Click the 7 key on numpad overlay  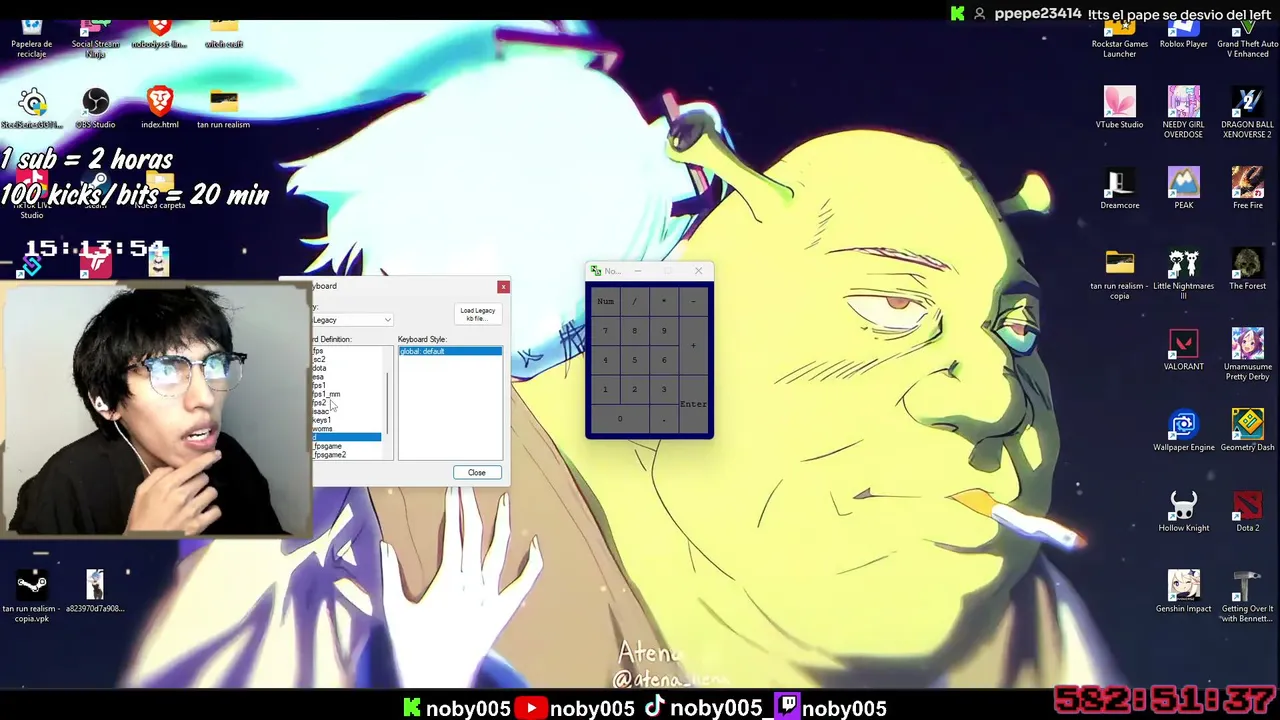(x=605, y=331)
